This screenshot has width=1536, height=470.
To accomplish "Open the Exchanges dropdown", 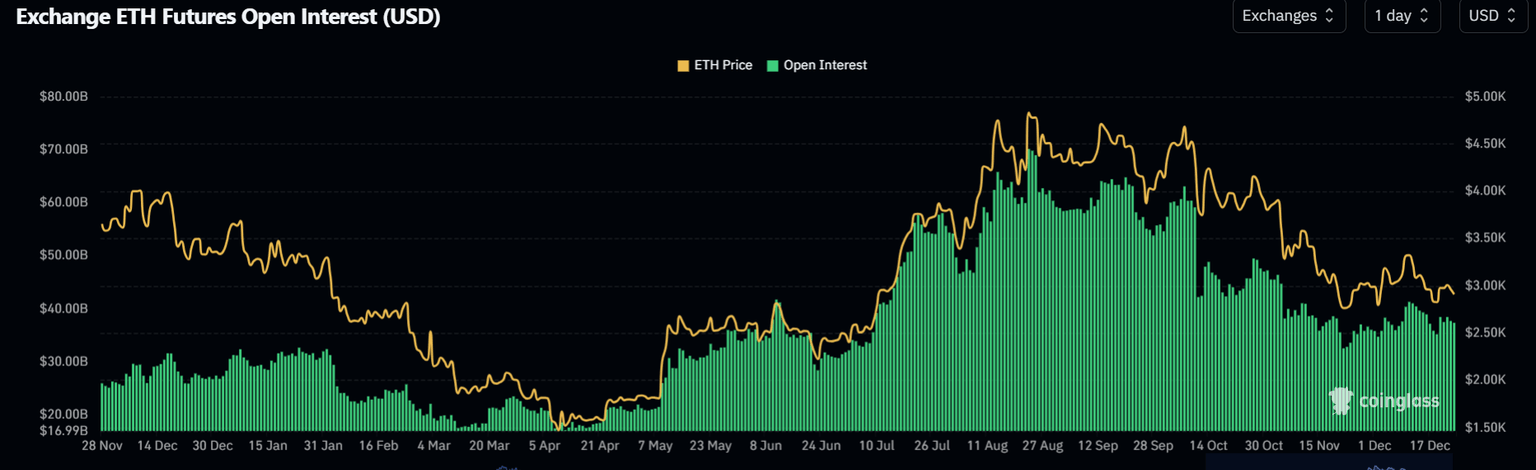I will (x=1288, y=16).
